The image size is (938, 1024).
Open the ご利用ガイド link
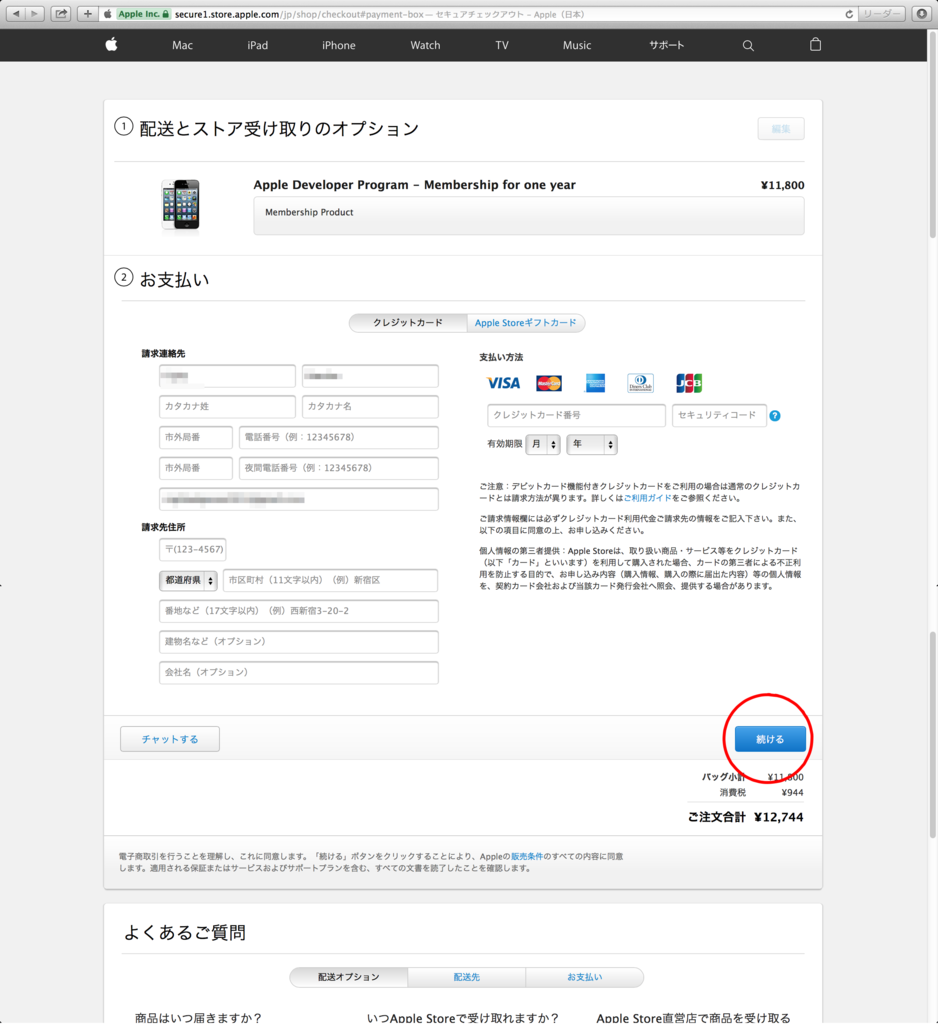pyautogui.click(x=647, y=498)
